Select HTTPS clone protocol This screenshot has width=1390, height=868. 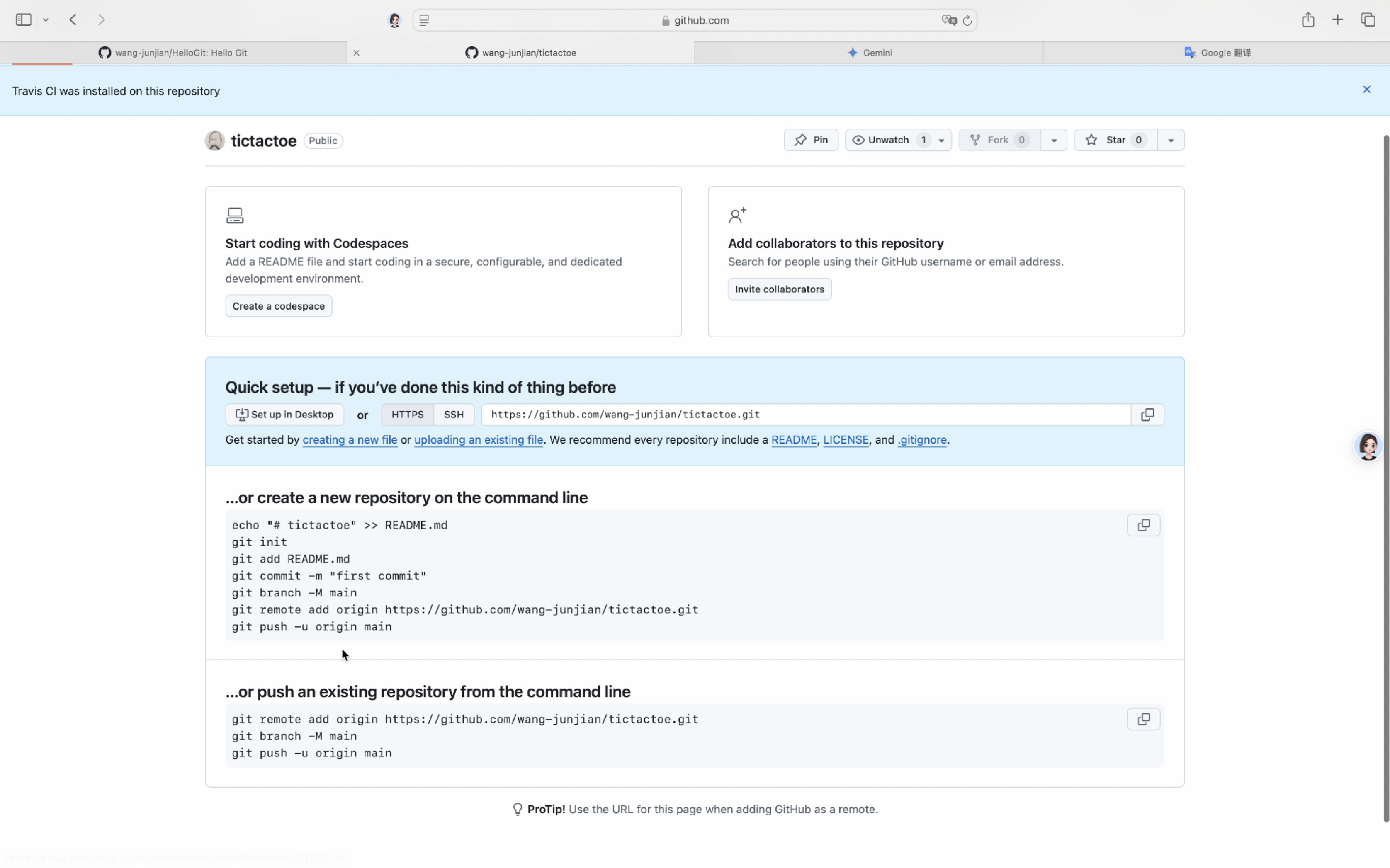(x=407, y=415)
